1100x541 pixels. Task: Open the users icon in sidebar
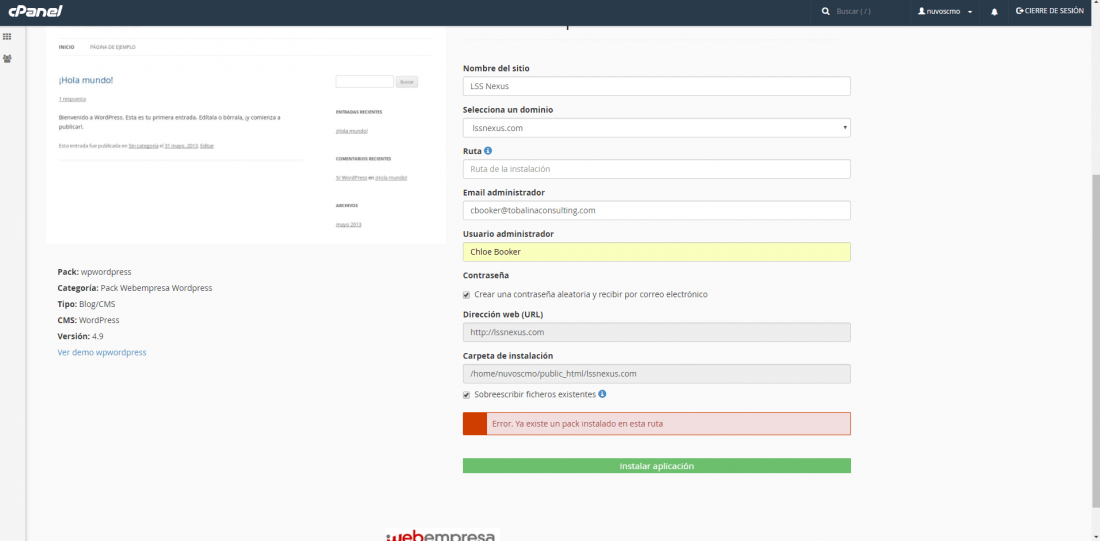tap(7, 59)
